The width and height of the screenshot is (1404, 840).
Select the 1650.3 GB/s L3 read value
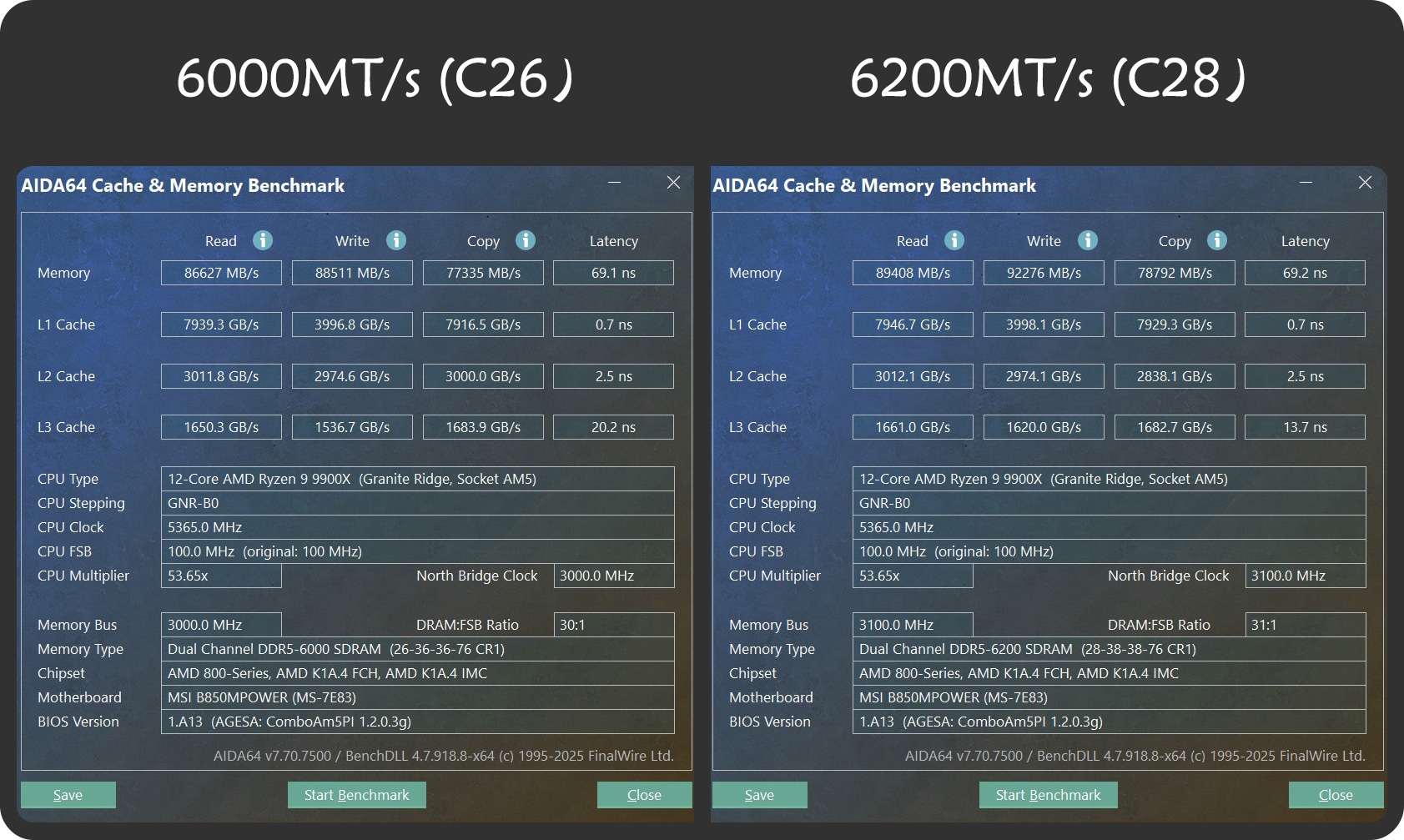tap(221, 427)
